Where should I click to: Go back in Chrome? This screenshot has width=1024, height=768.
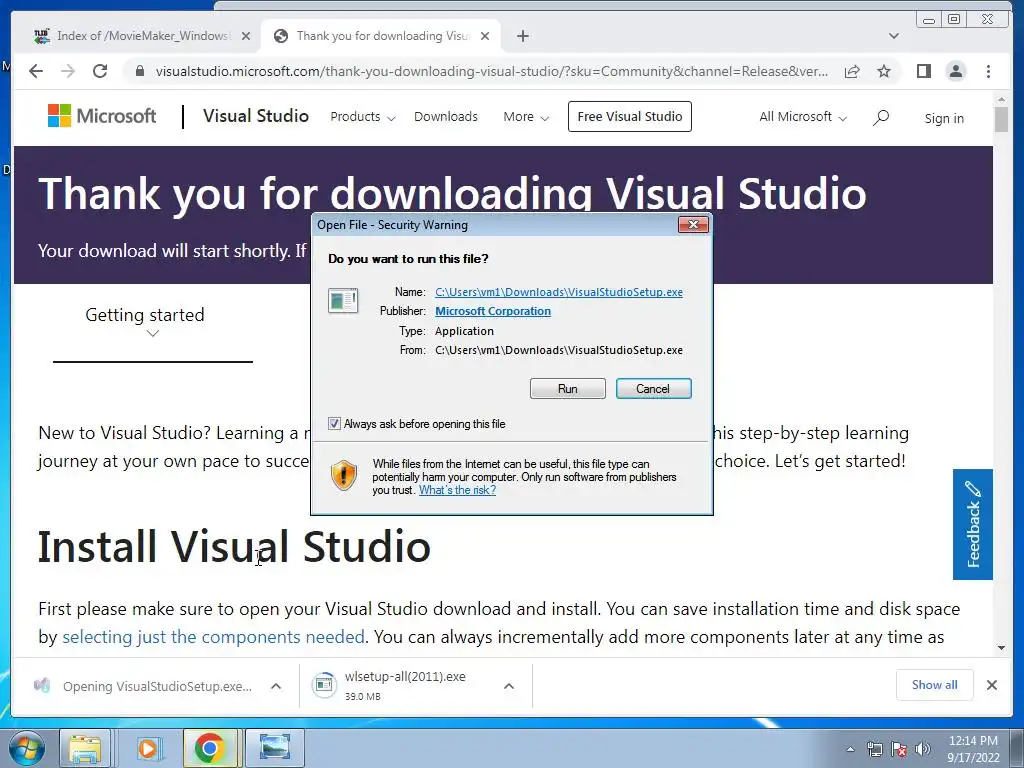[x=36, y=71]
